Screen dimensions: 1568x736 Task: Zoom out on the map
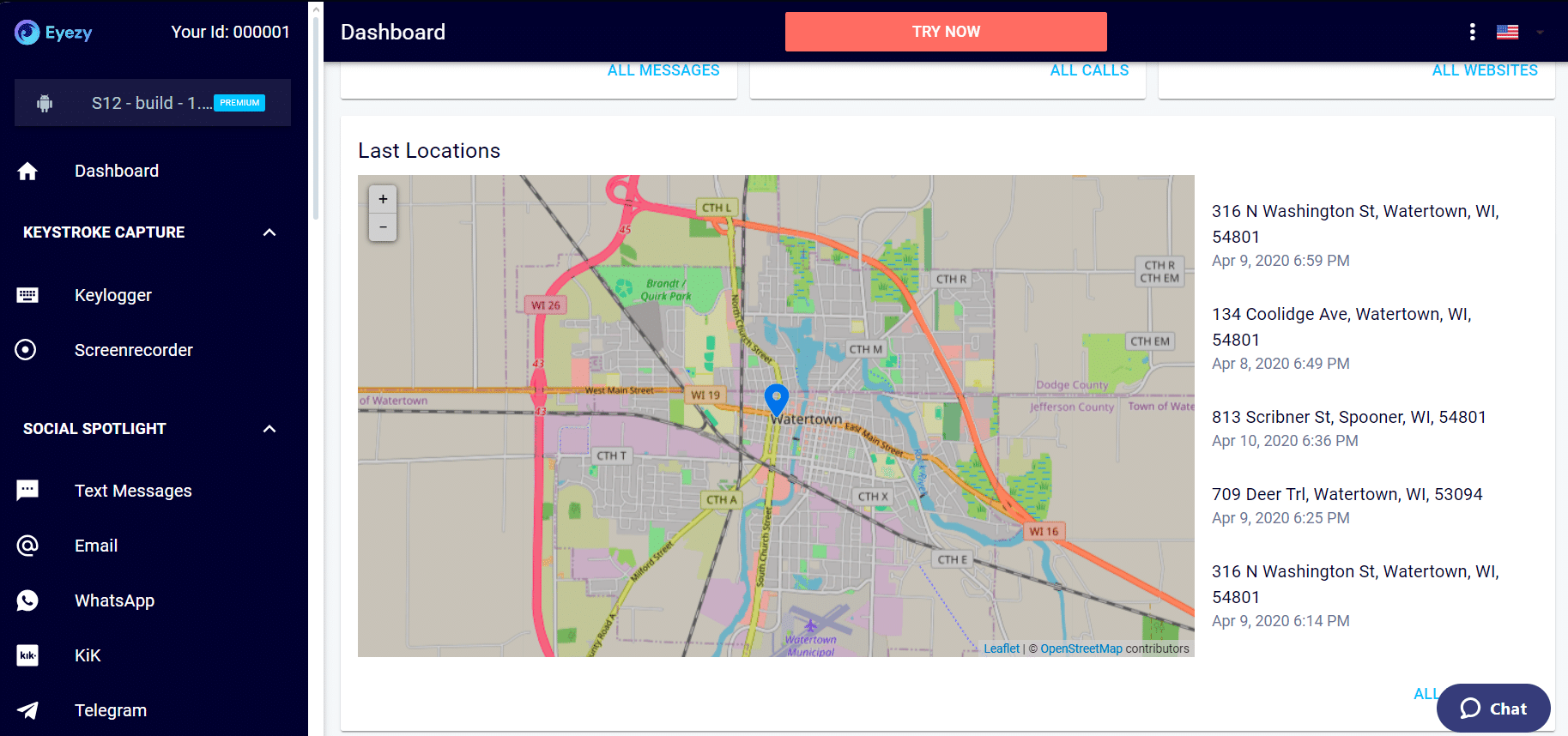point(383,227)
